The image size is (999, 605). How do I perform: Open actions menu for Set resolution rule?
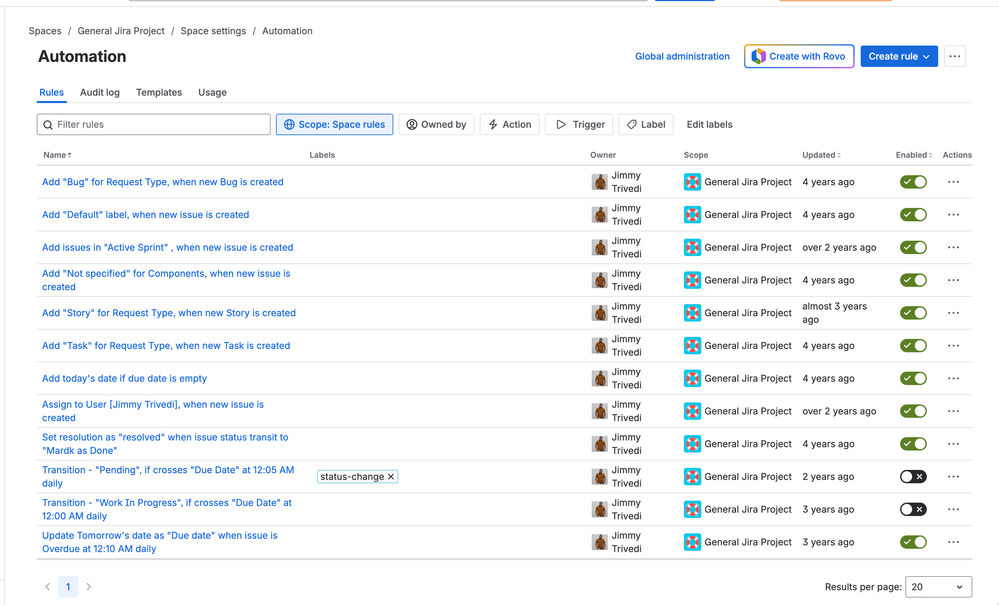[x=953, y=444]
